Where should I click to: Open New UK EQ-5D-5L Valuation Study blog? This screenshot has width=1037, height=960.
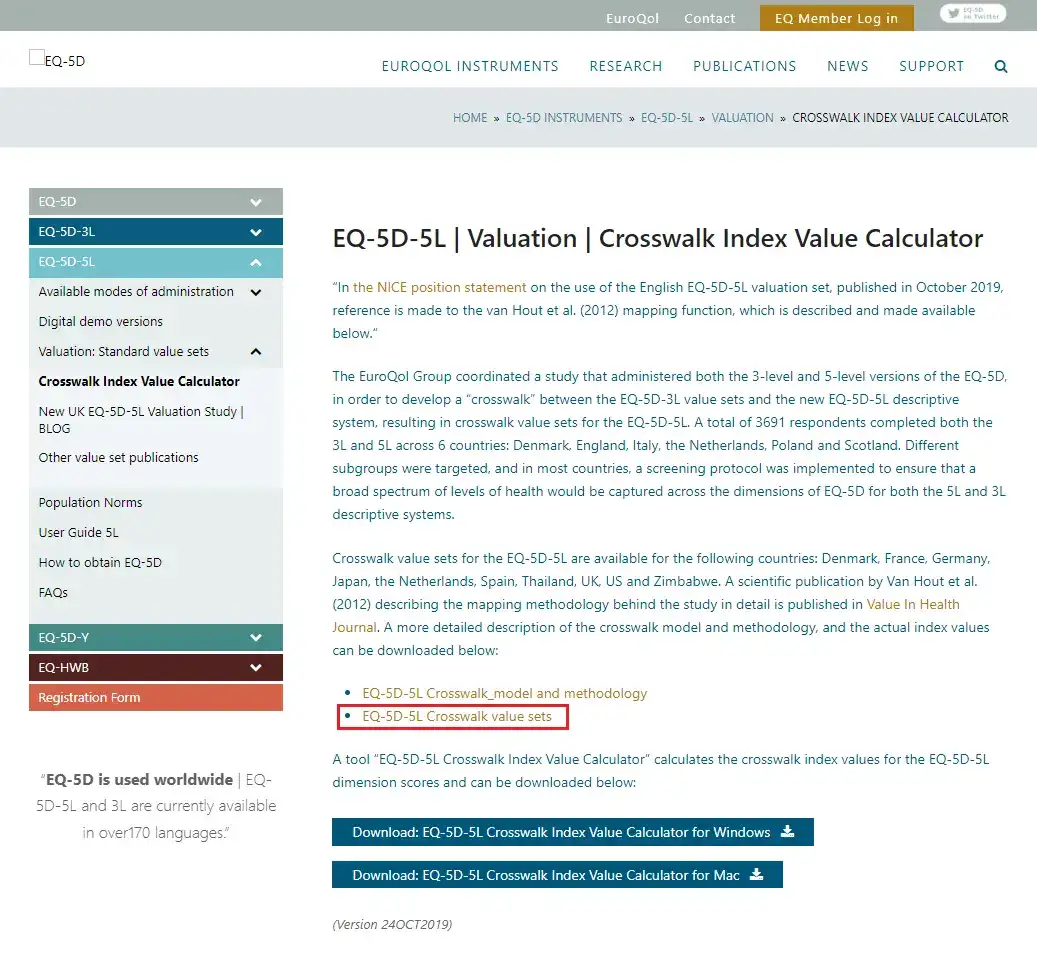141,420
